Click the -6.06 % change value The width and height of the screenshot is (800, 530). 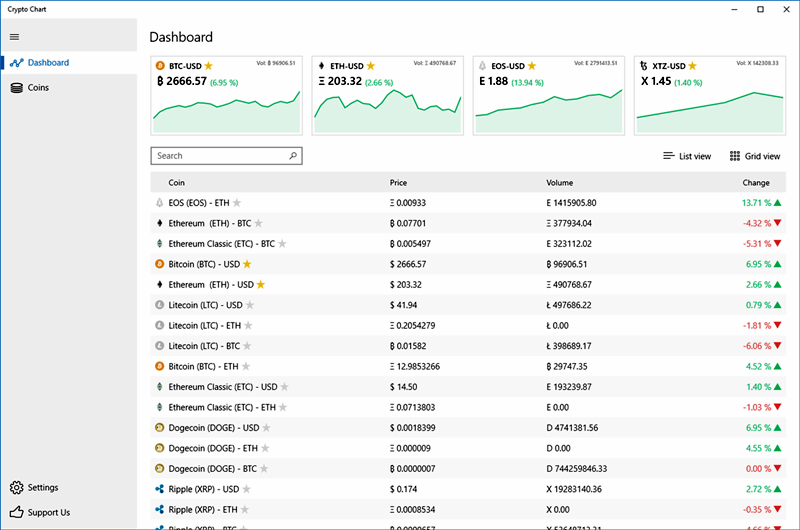757,346
